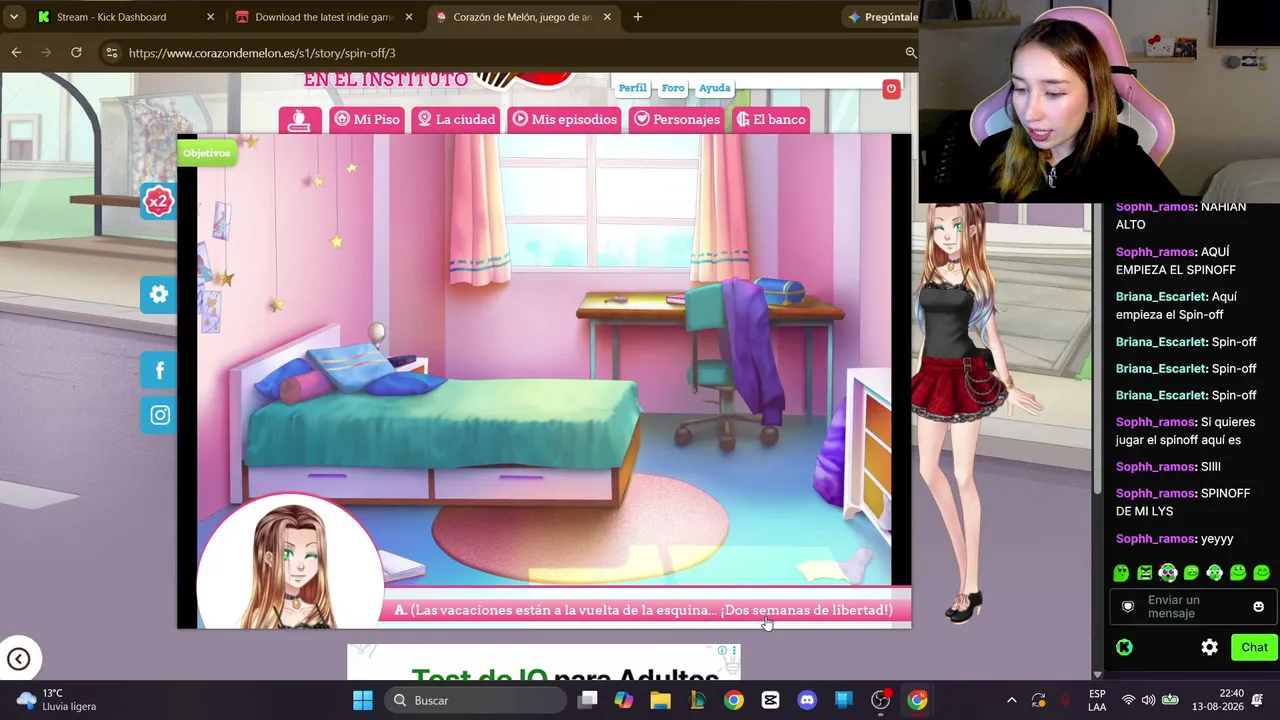Click the shield badge icon in chat field
The height and width of the screenshot is (720, 1280).
1128,607
